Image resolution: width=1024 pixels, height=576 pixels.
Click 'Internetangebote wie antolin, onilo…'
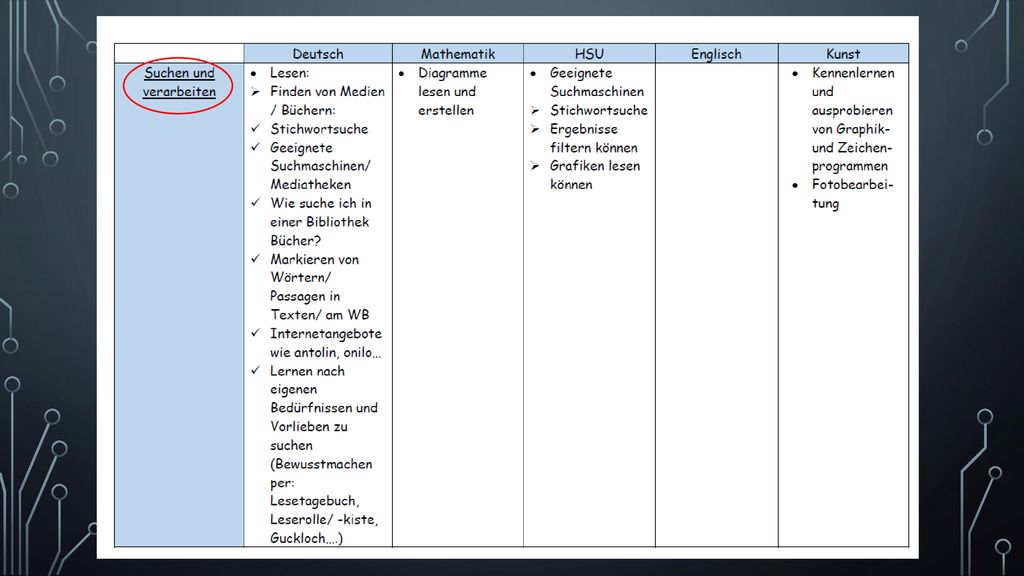pos(326,343)
